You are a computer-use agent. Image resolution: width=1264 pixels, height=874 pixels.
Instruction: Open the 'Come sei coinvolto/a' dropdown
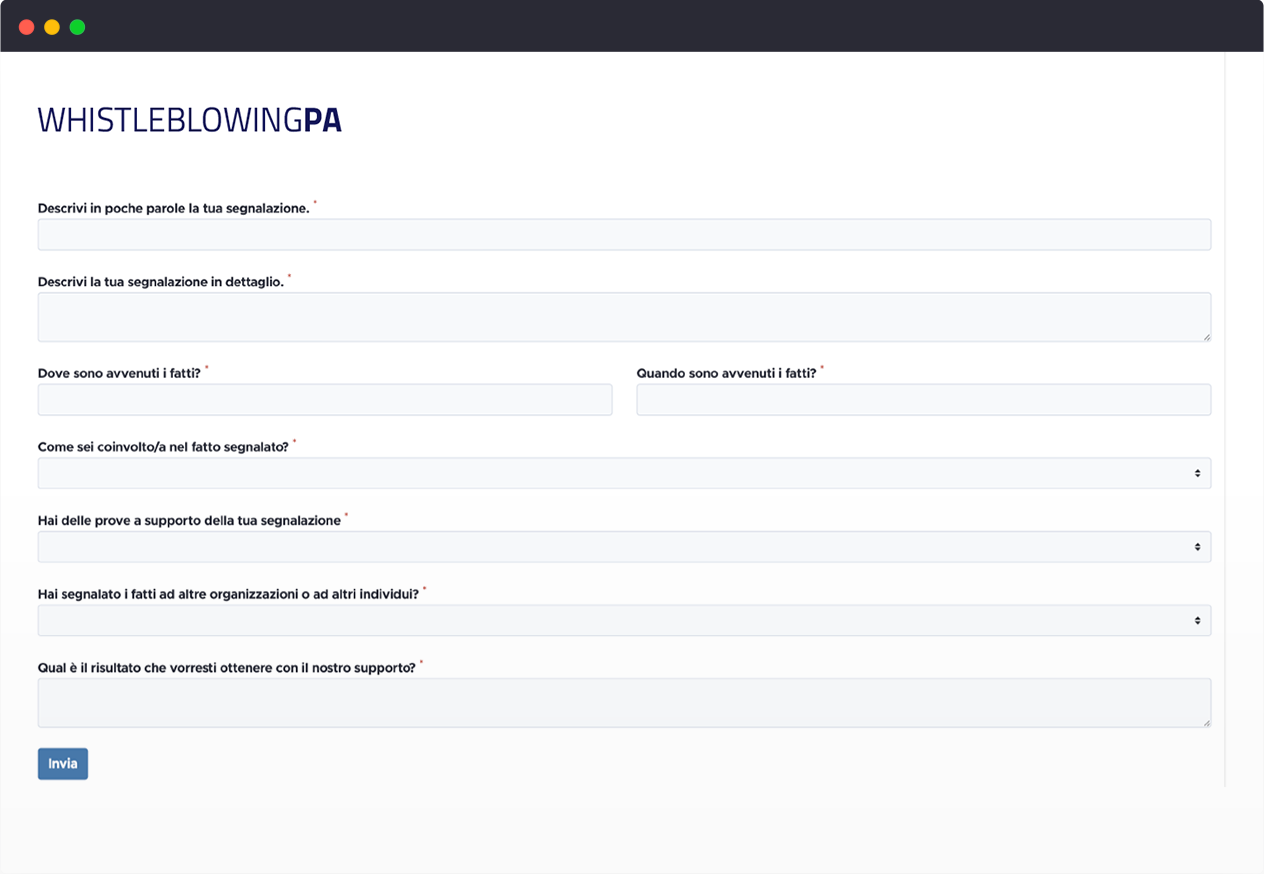coord(624,473)
